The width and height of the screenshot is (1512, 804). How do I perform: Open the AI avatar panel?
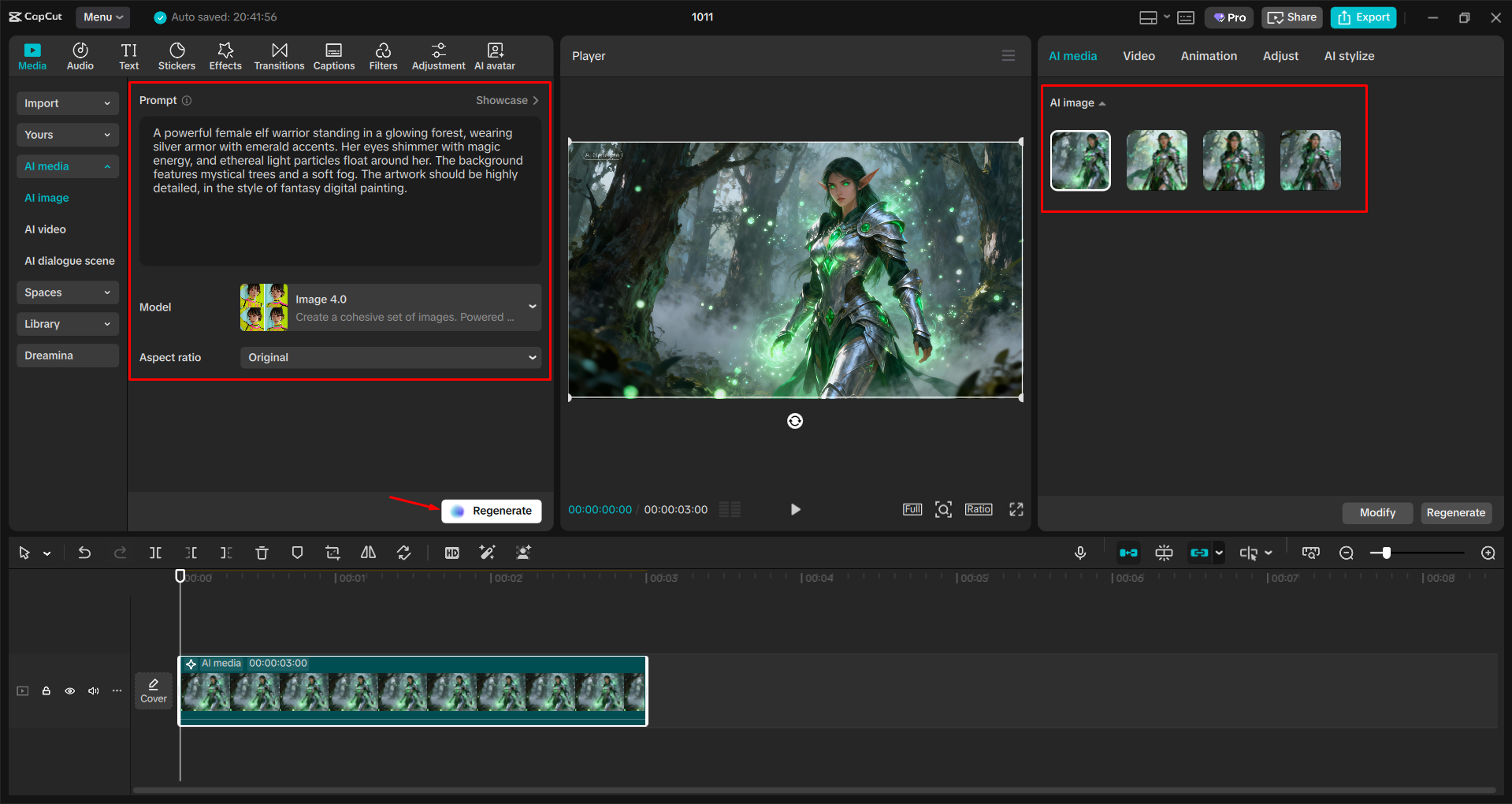[494, 55]
